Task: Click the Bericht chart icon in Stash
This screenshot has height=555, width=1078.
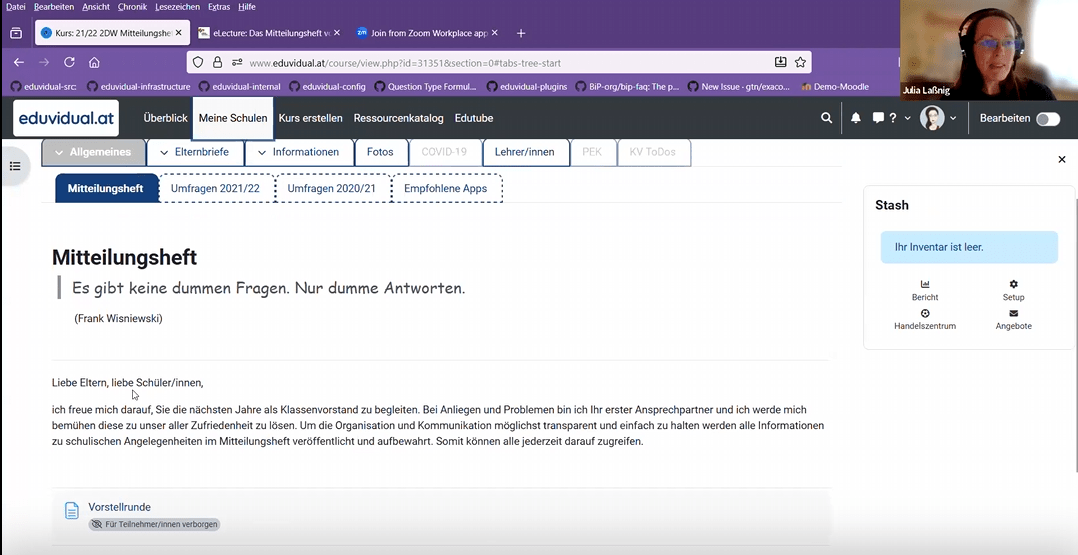Action: [925, 285]
